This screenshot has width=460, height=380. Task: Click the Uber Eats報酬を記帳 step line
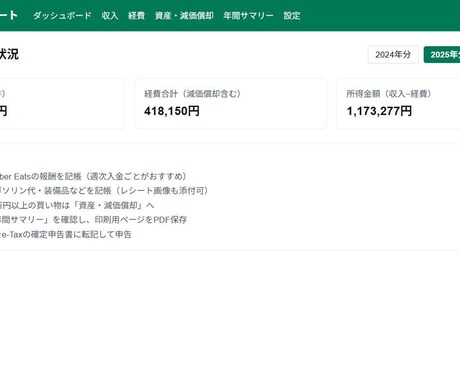(x=93, y=176)
